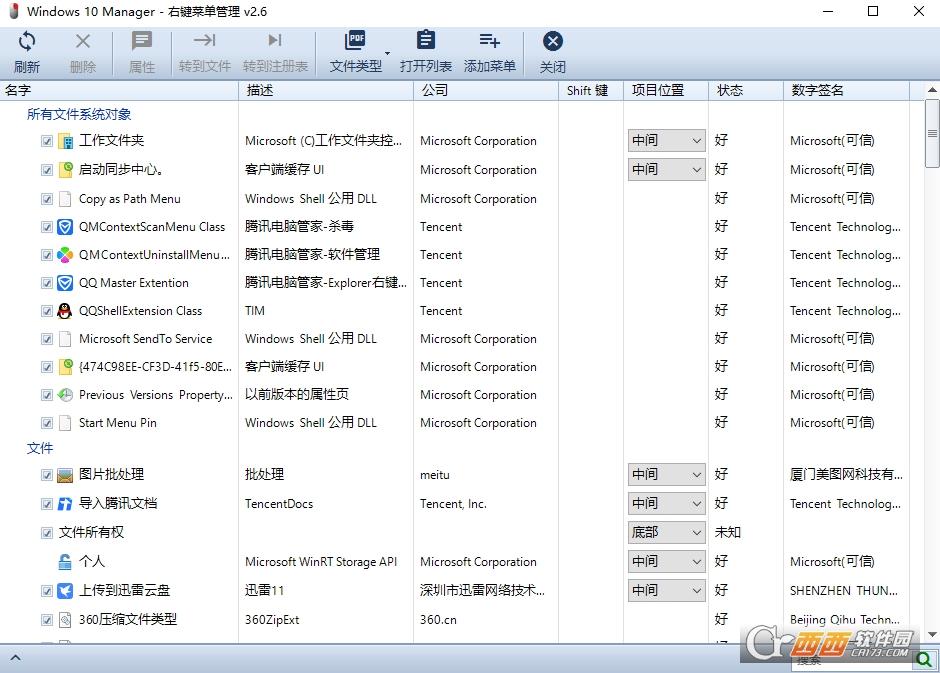The width and height of the screenshot is (940, 673).
Task: Click the 360压缩文件类型 item icon
Action: (x=65, y=620)
